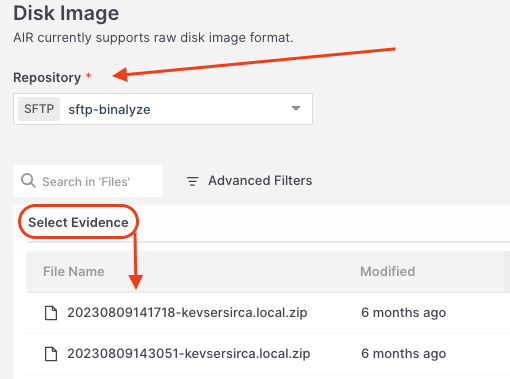Click second row's 6 months ago timestamp
The image size is (510, 379).
403,353
